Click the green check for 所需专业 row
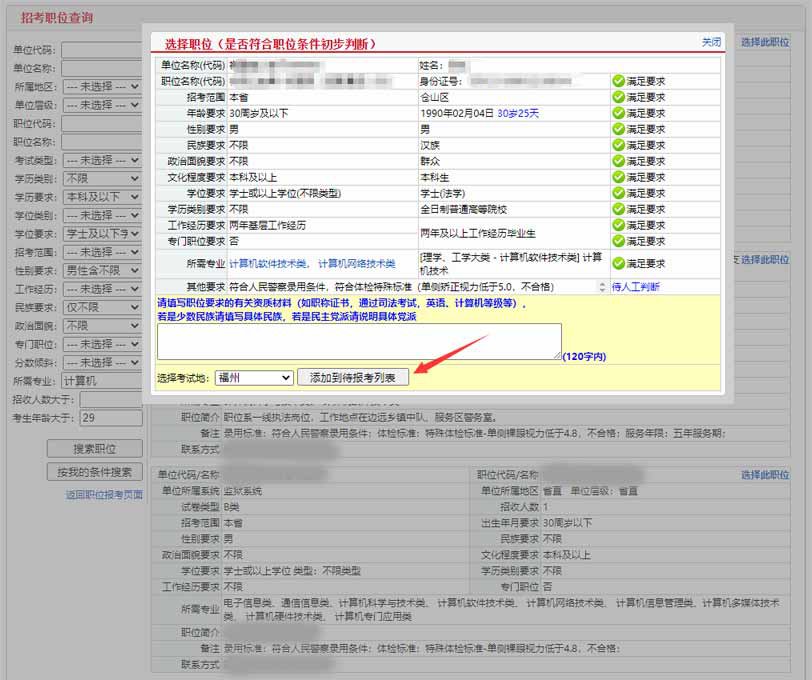The image size is (812, 680). 618,263
